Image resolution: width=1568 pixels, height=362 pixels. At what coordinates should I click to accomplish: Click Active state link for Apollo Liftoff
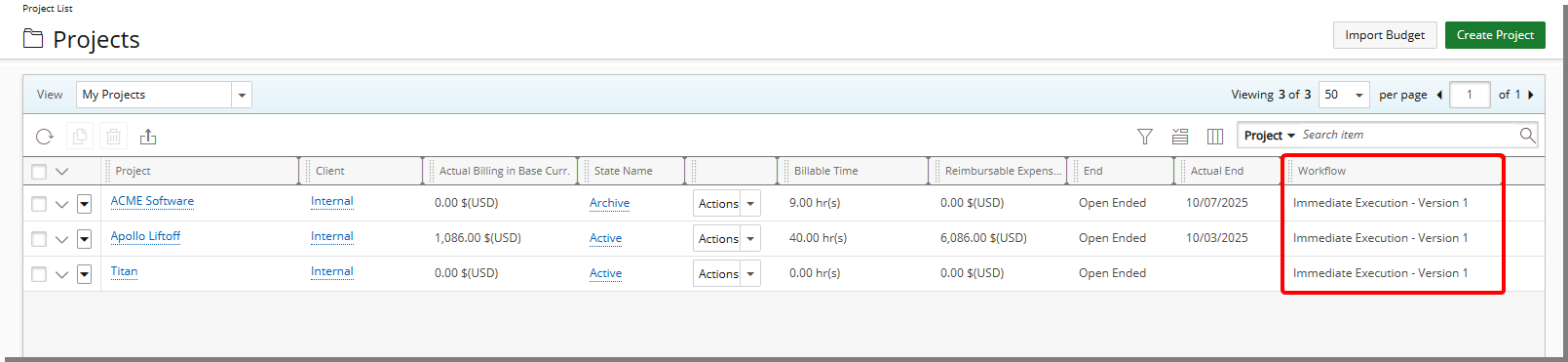(x=606, y=238)
